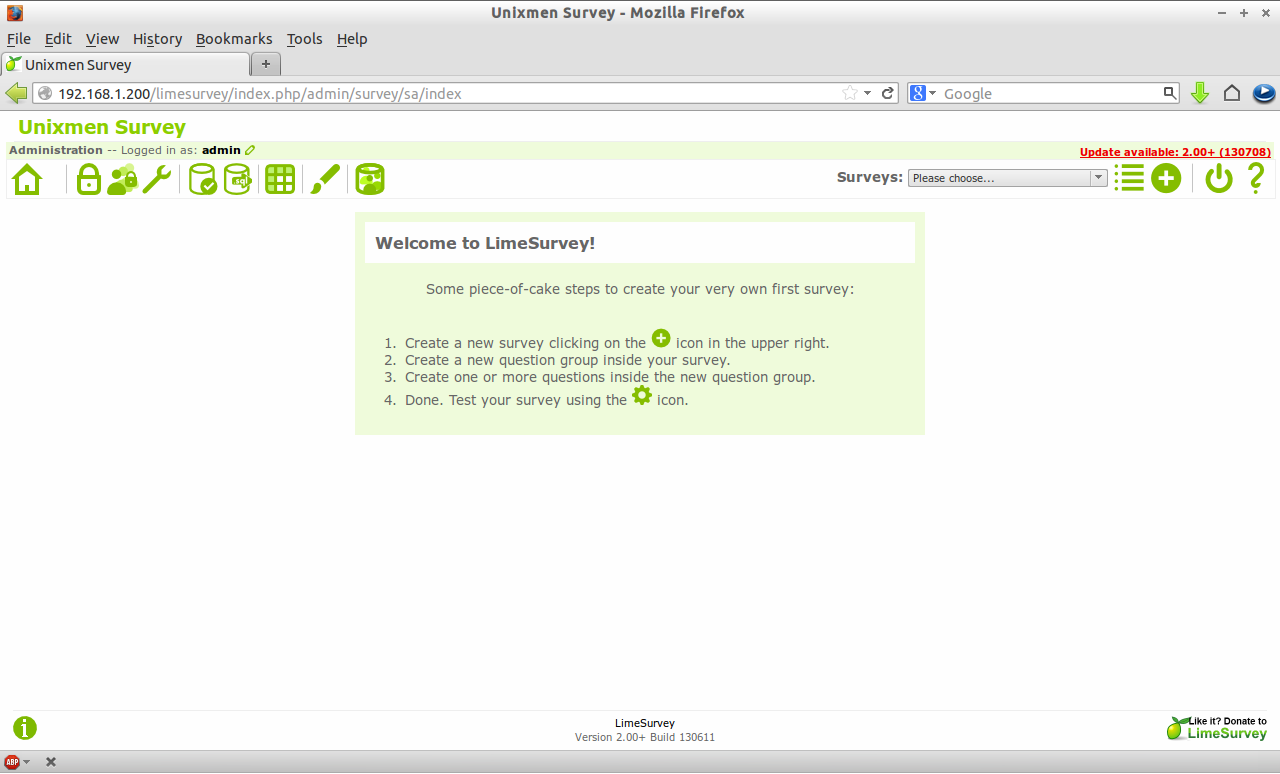Click the green info icon in footer
This screenshot has width=1280, height=774.
click(25, 728)
